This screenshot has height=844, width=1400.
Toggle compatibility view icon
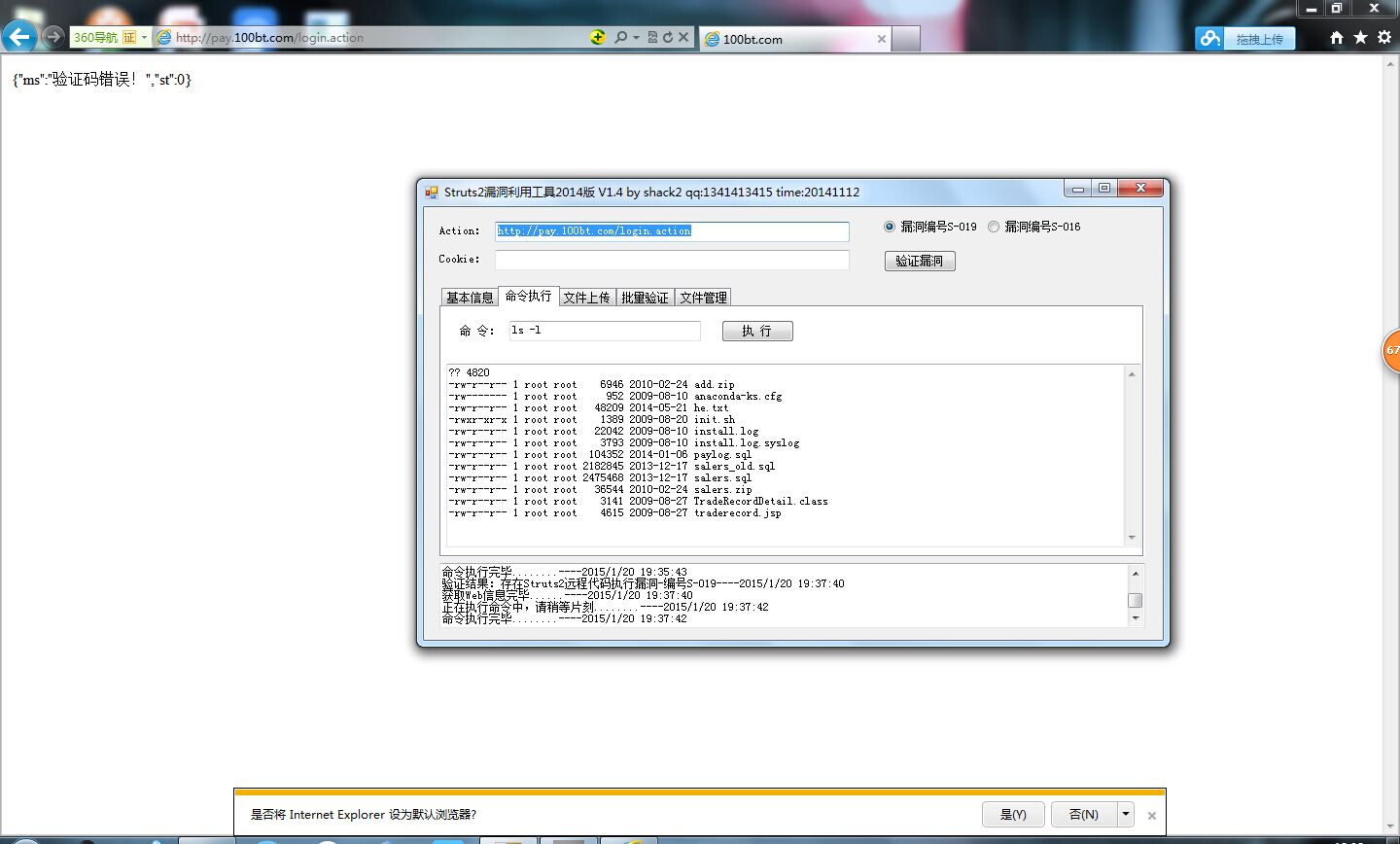(652, 37)
